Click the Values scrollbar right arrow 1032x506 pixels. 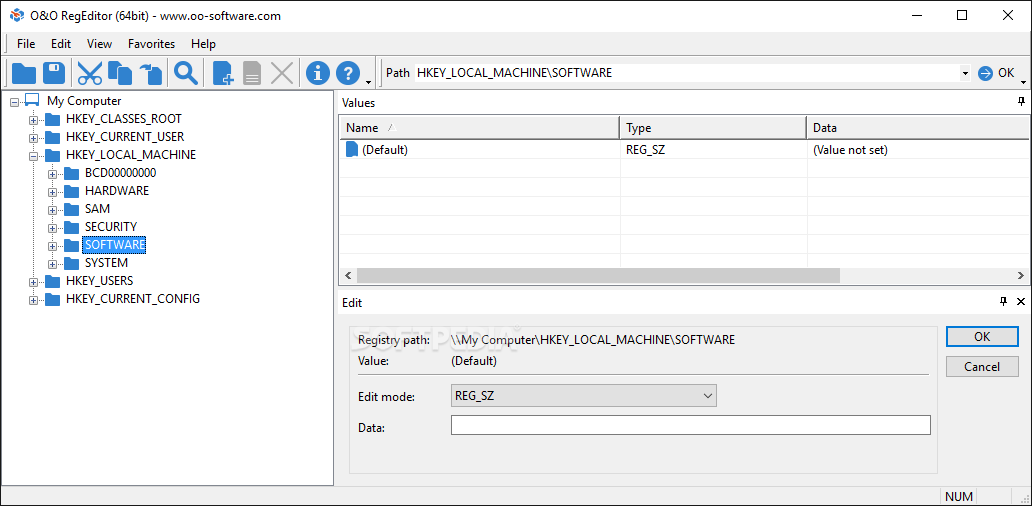[x=1020, y=276]
